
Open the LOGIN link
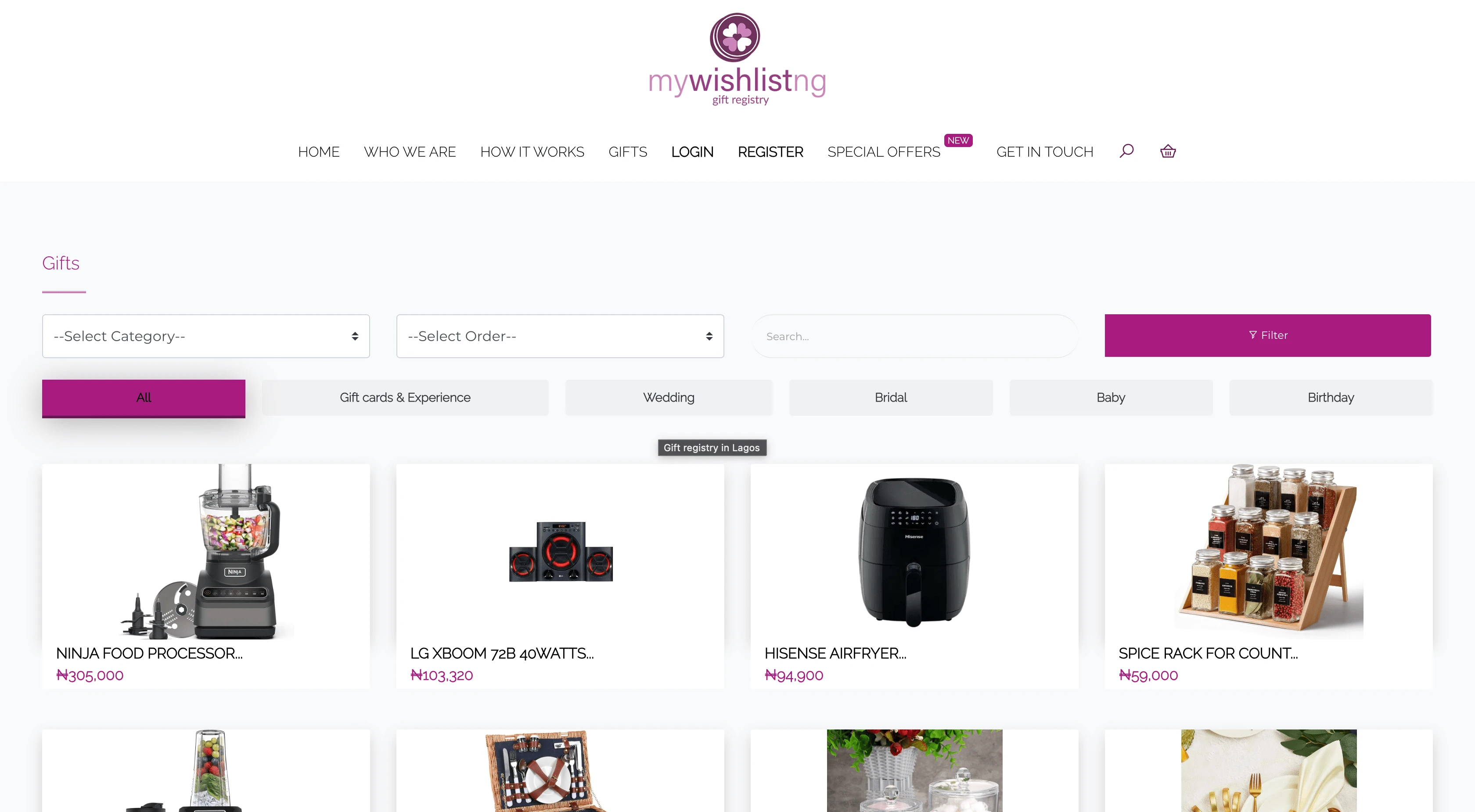point(692,152)
